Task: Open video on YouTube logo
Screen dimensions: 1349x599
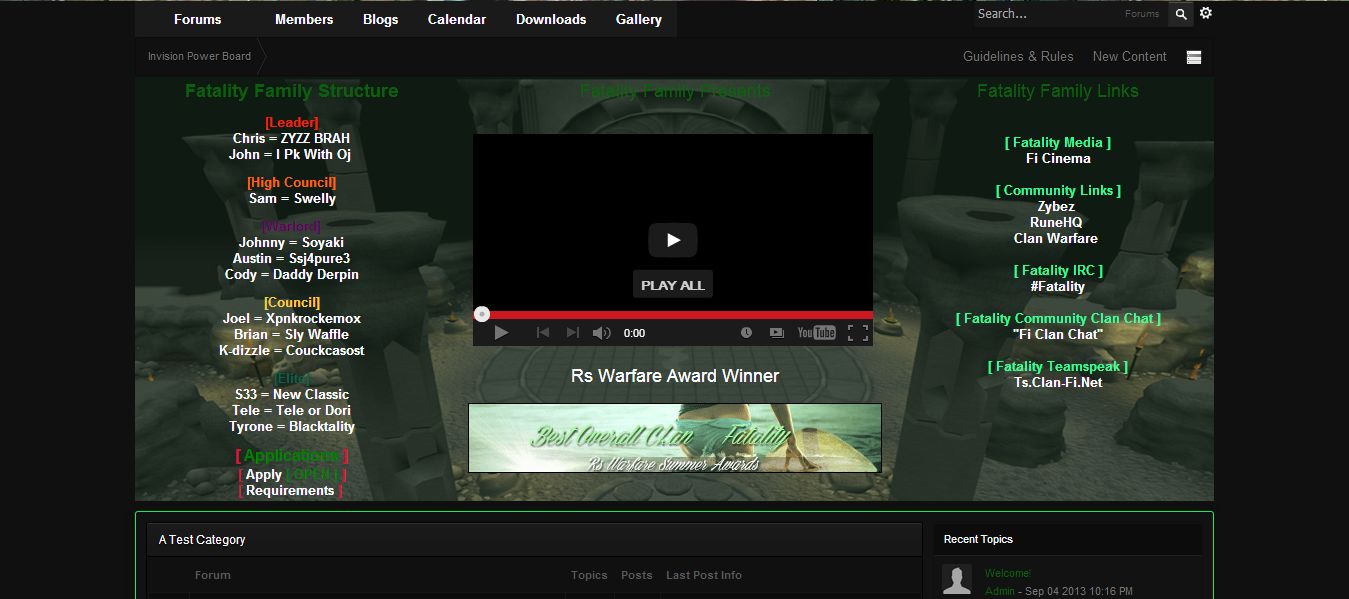Action: pyautogui.click(x=816, y=333)
